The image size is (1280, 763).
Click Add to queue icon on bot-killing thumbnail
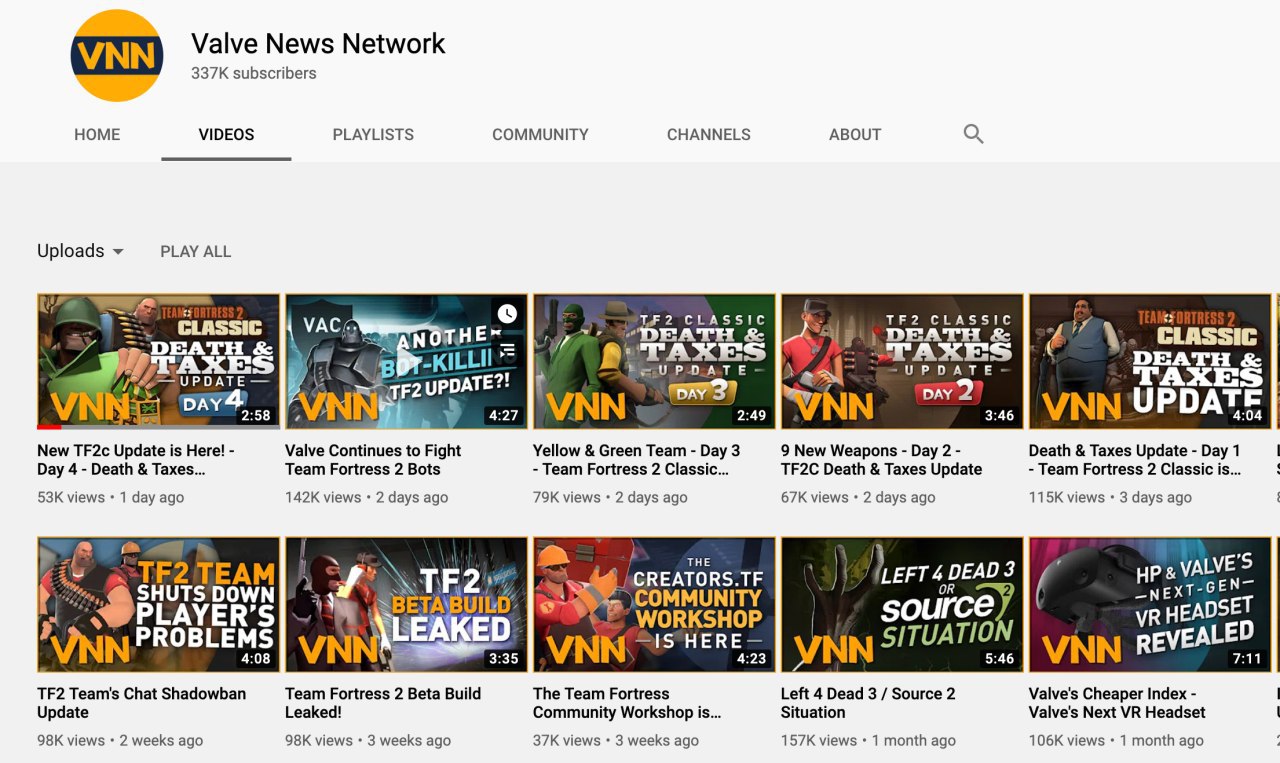pyautogui.click(x=507, y=350)
